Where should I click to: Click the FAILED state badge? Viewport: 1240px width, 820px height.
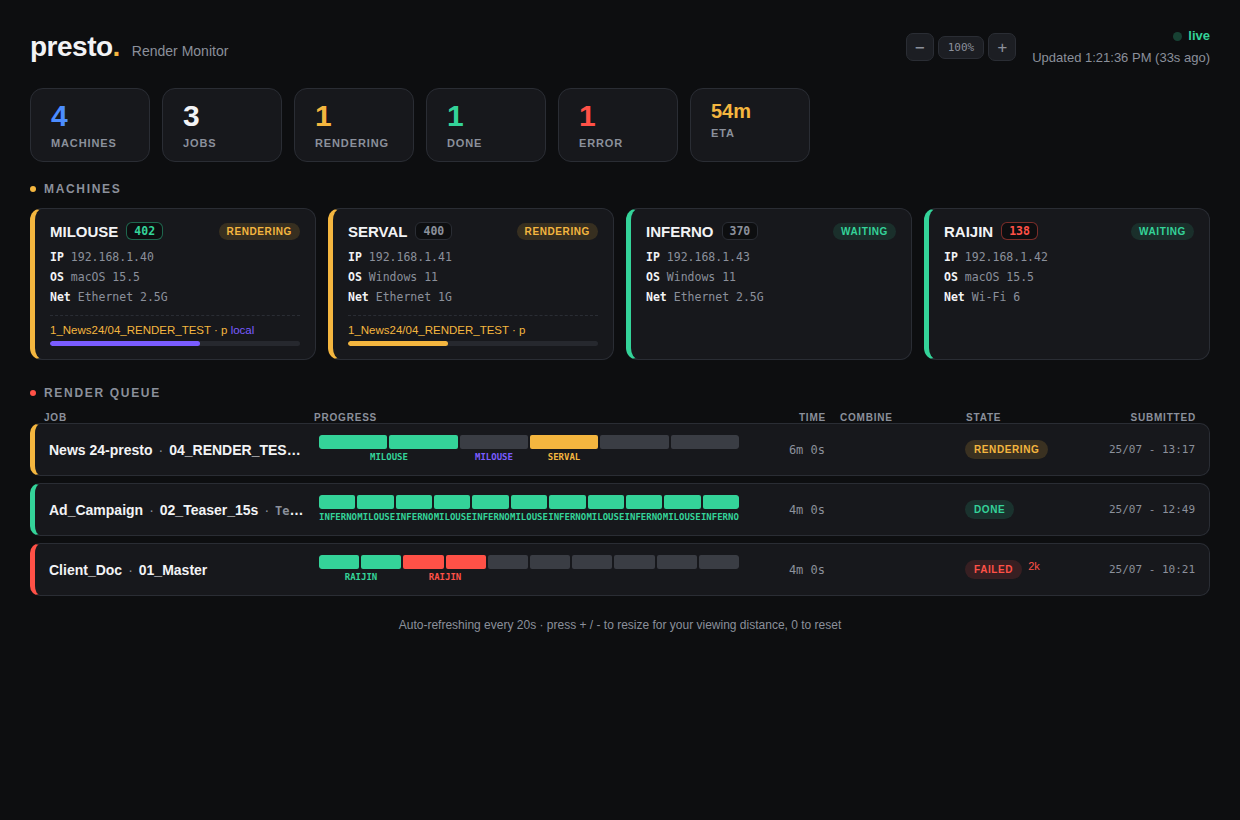click(x=993, y=570)
